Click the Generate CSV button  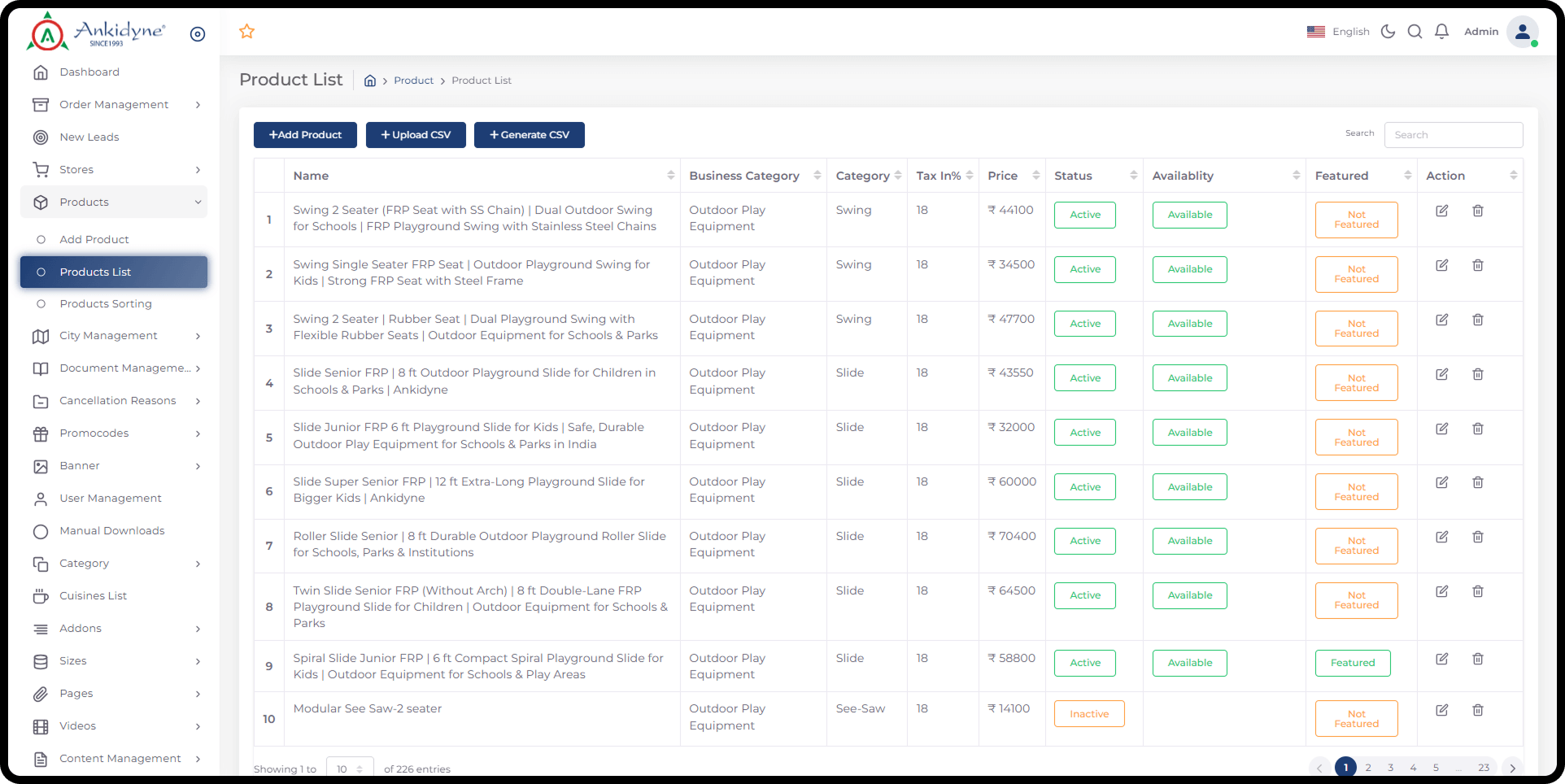(x=529, y=135)
